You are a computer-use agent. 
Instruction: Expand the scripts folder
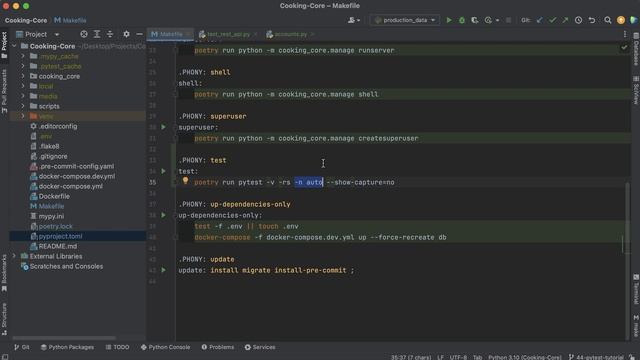[x=23, y=106]
